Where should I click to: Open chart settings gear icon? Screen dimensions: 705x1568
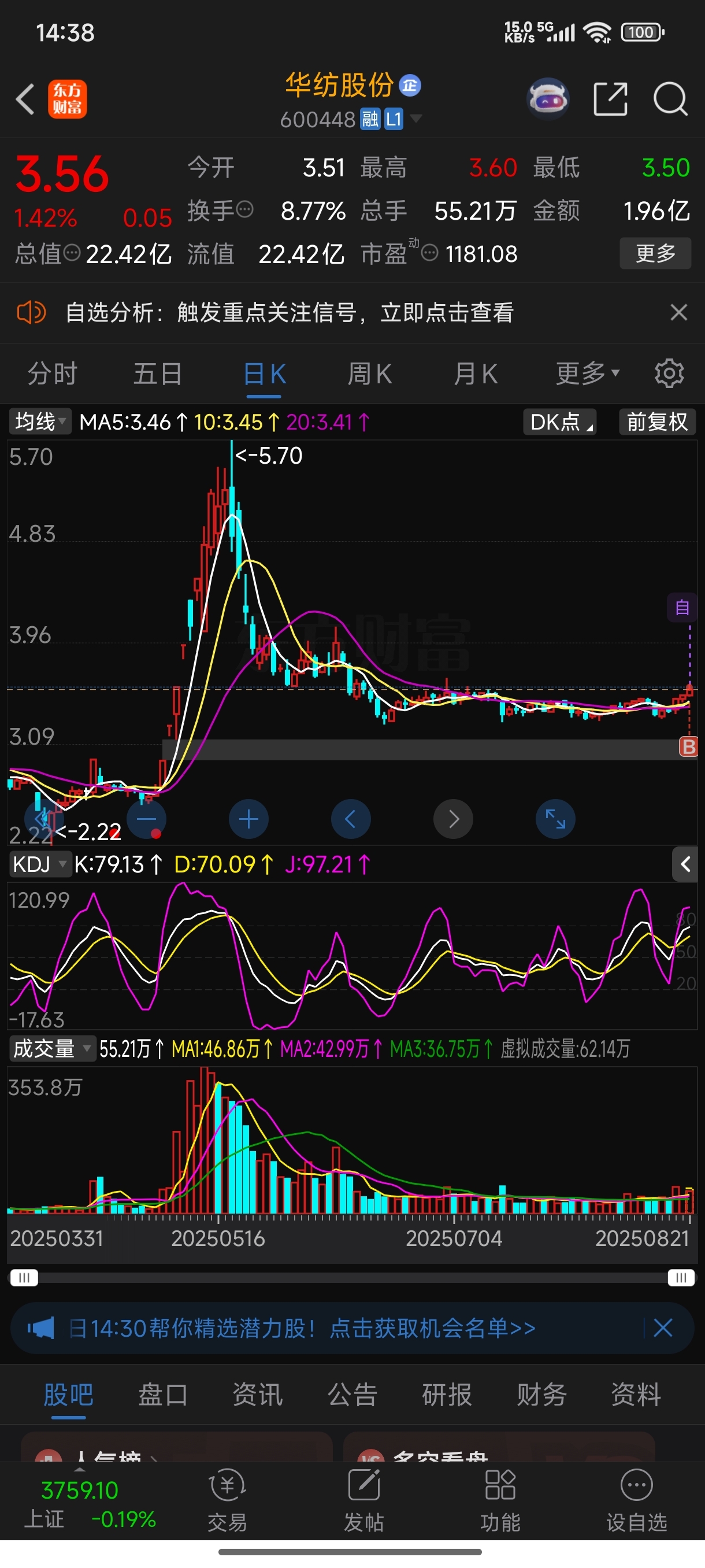[x=669, y=373]
